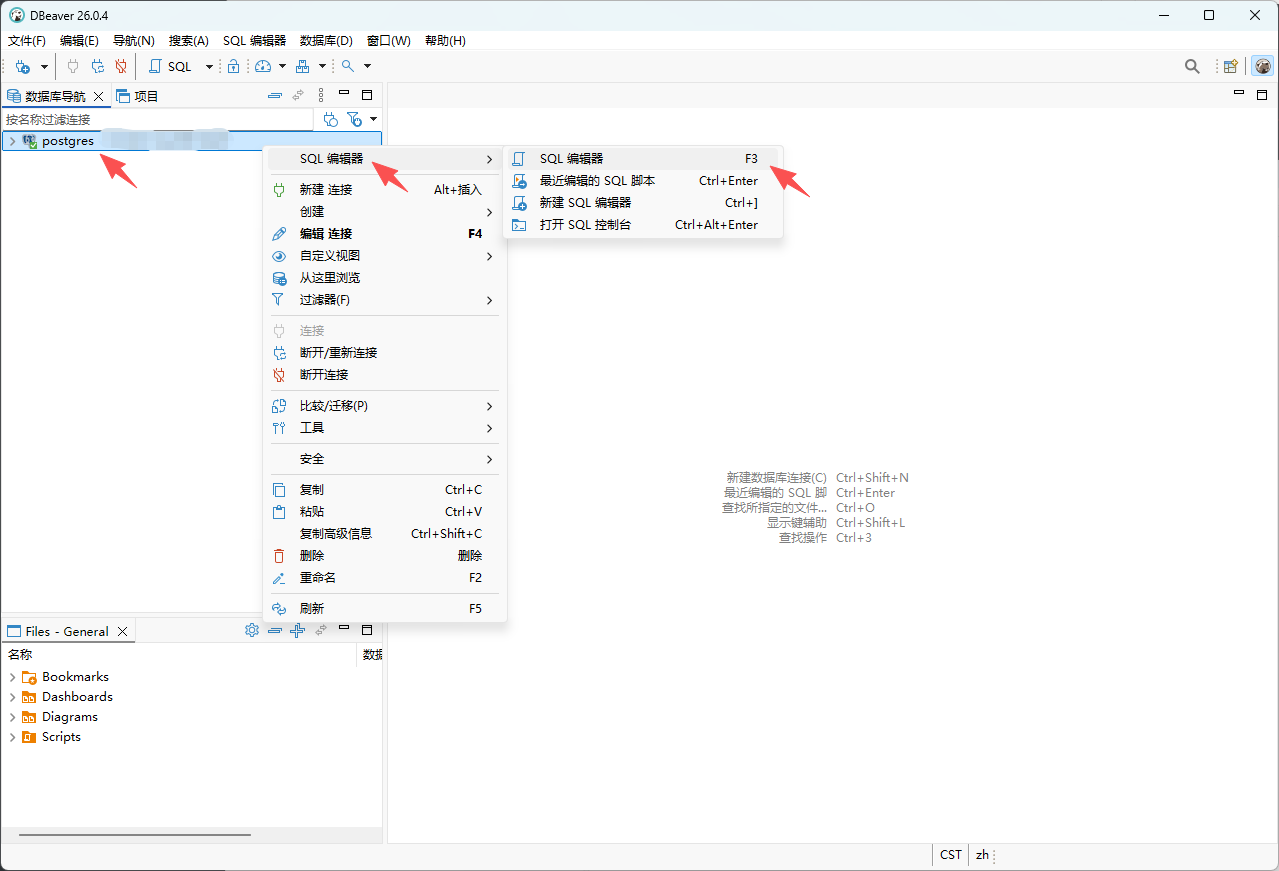Select 最近编辑的 SQL 脚本 in the submenu
The height and width of the screenshot is (871, 1279).
point(642,181)
